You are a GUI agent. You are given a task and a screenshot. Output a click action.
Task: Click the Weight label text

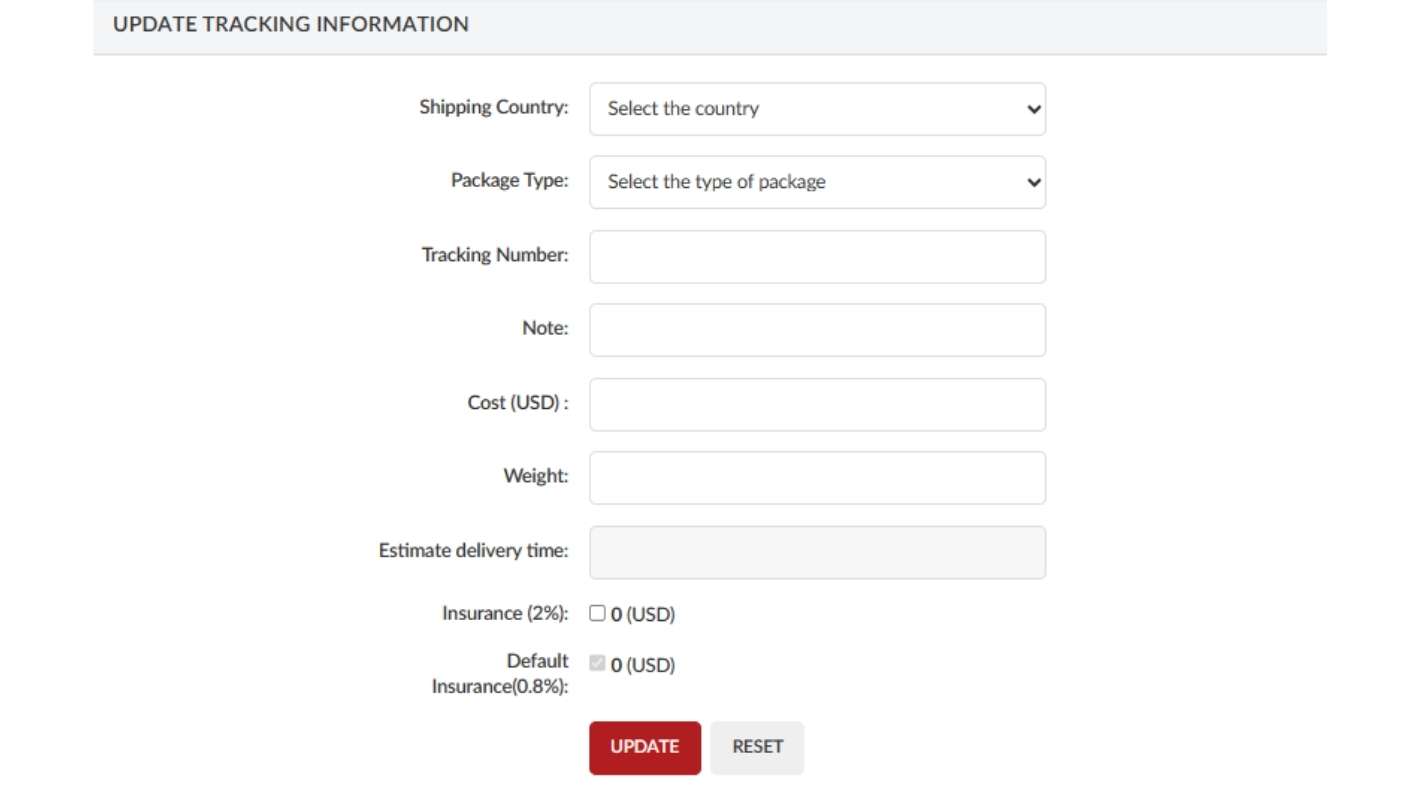point(535,476)
